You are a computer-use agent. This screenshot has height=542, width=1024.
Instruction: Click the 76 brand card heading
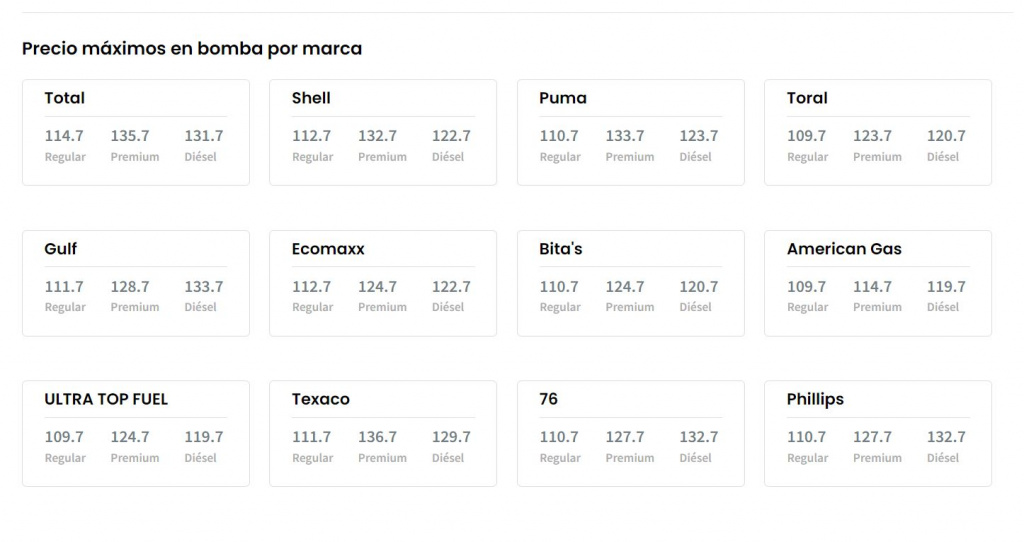(549, 399)
